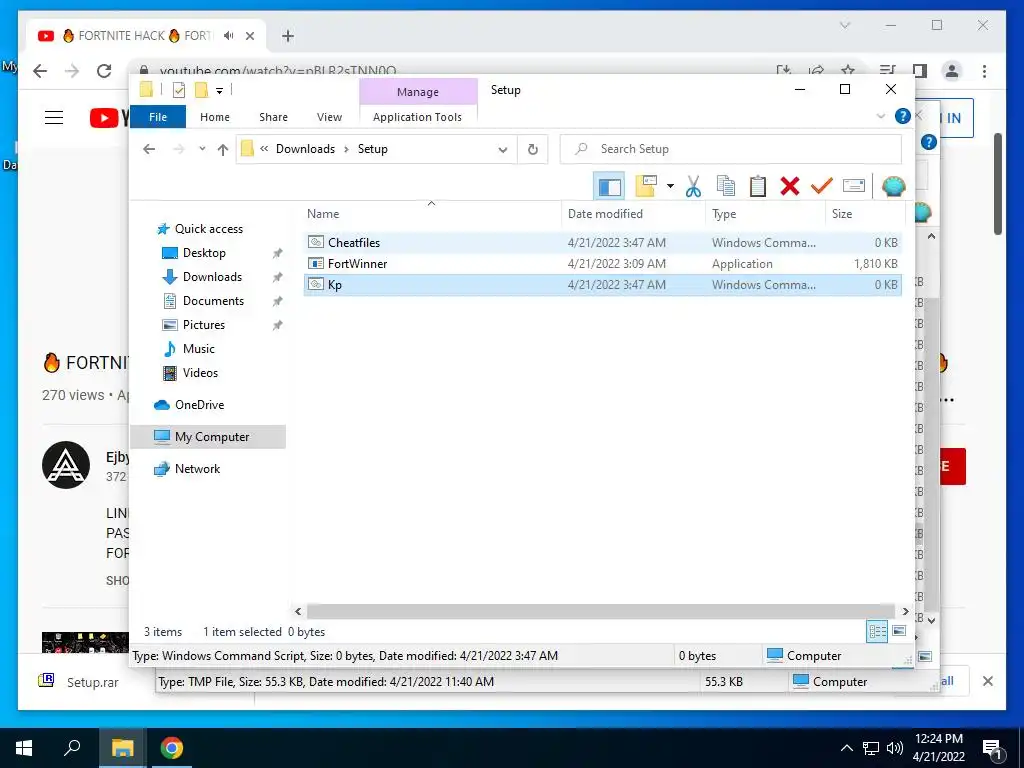Open Customize Quick Access Toolbar dropdown

[219, 91]
